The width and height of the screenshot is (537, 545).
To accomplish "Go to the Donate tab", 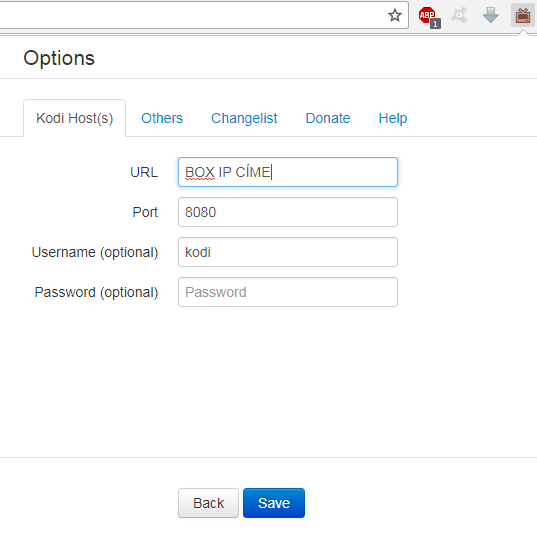I will click(328, 118).
